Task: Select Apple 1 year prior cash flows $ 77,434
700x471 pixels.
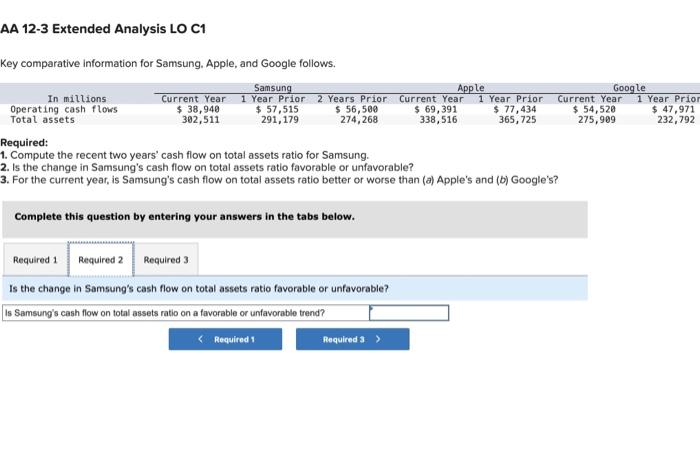Action: pos(515,109)
